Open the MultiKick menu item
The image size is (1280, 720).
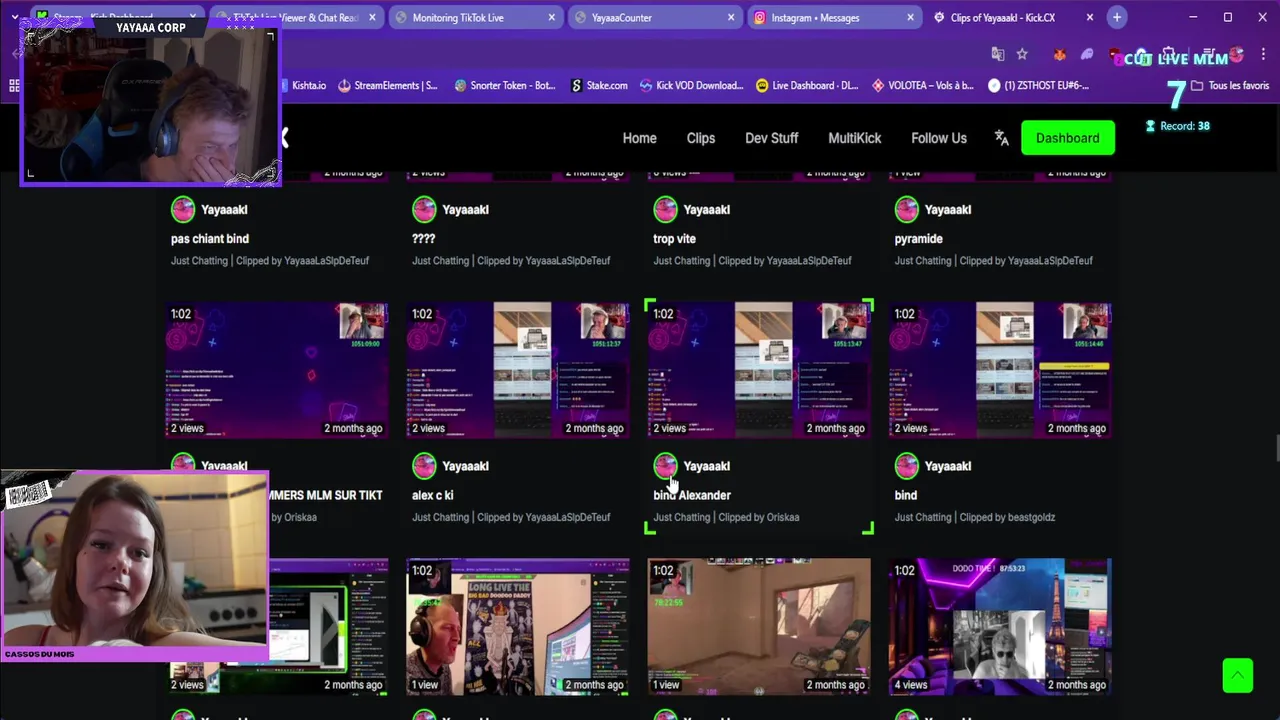(854, 138)
